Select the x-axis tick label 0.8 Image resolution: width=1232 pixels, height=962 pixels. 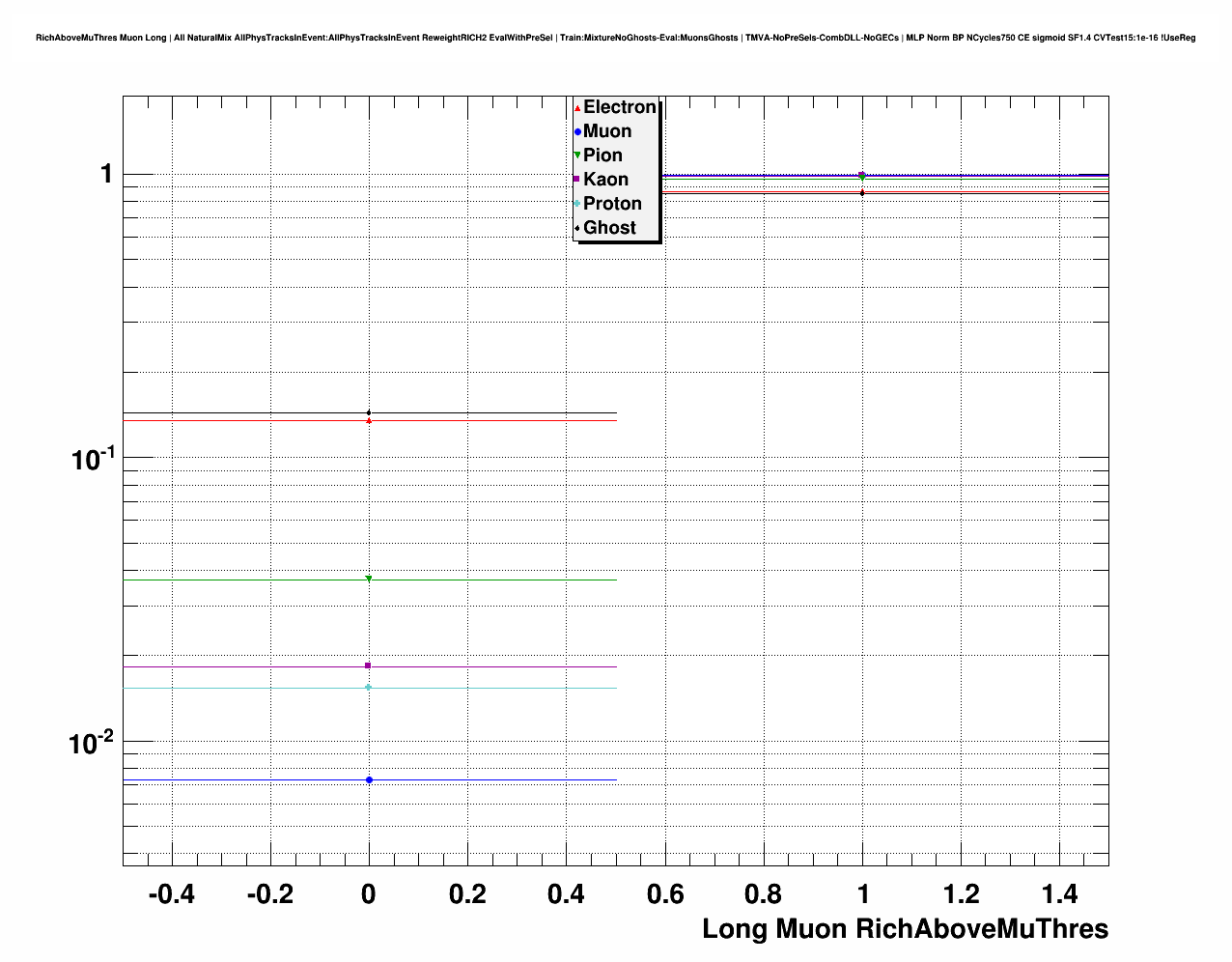click(764, 894)
